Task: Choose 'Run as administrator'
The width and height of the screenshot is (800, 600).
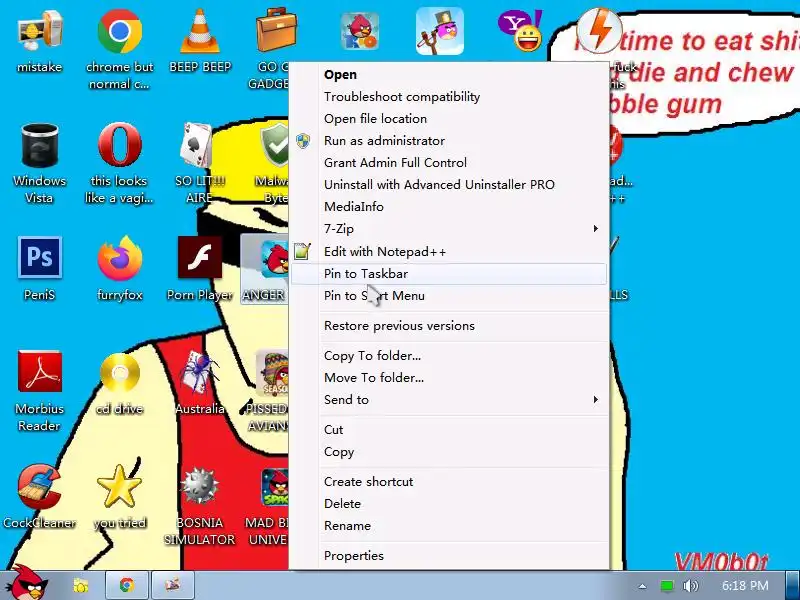Action: 449,140
